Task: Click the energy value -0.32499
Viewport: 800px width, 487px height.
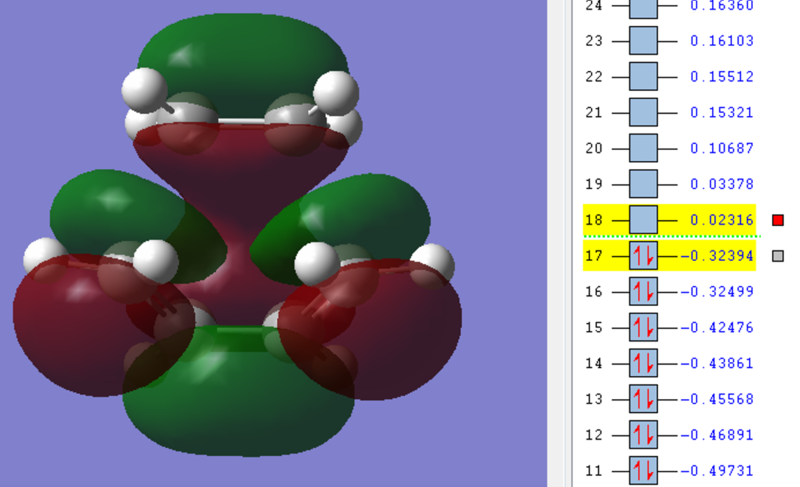Action: pos(717,291)
